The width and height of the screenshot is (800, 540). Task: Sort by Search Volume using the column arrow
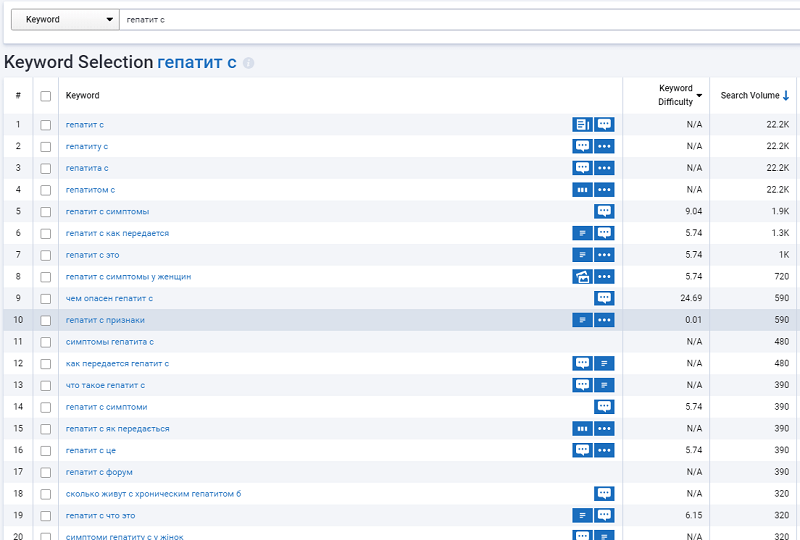click(x=786, y=96)
